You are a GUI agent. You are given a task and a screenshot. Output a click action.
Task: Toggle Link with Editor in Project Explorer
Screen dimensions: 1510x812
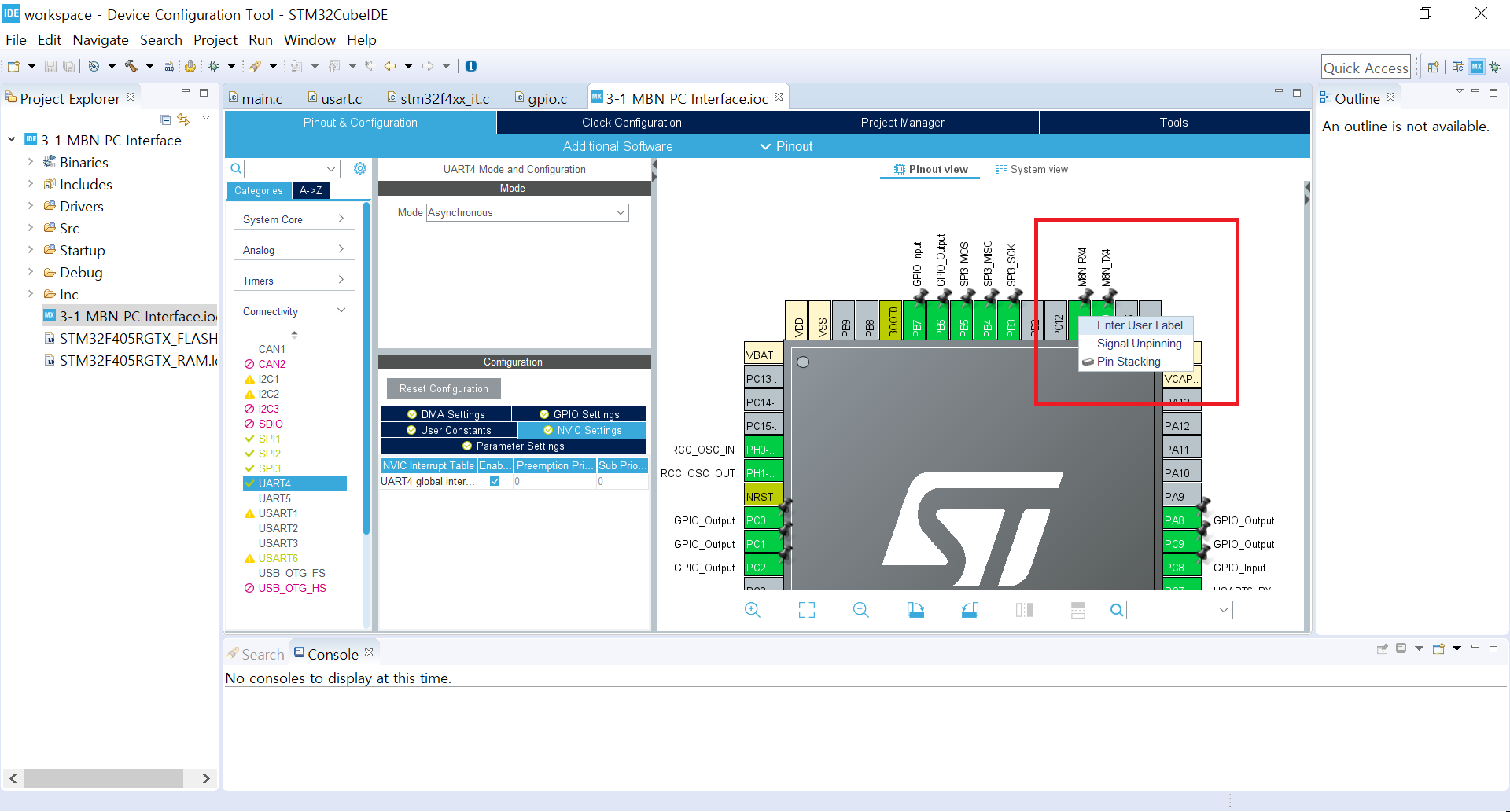click(183, 119)
